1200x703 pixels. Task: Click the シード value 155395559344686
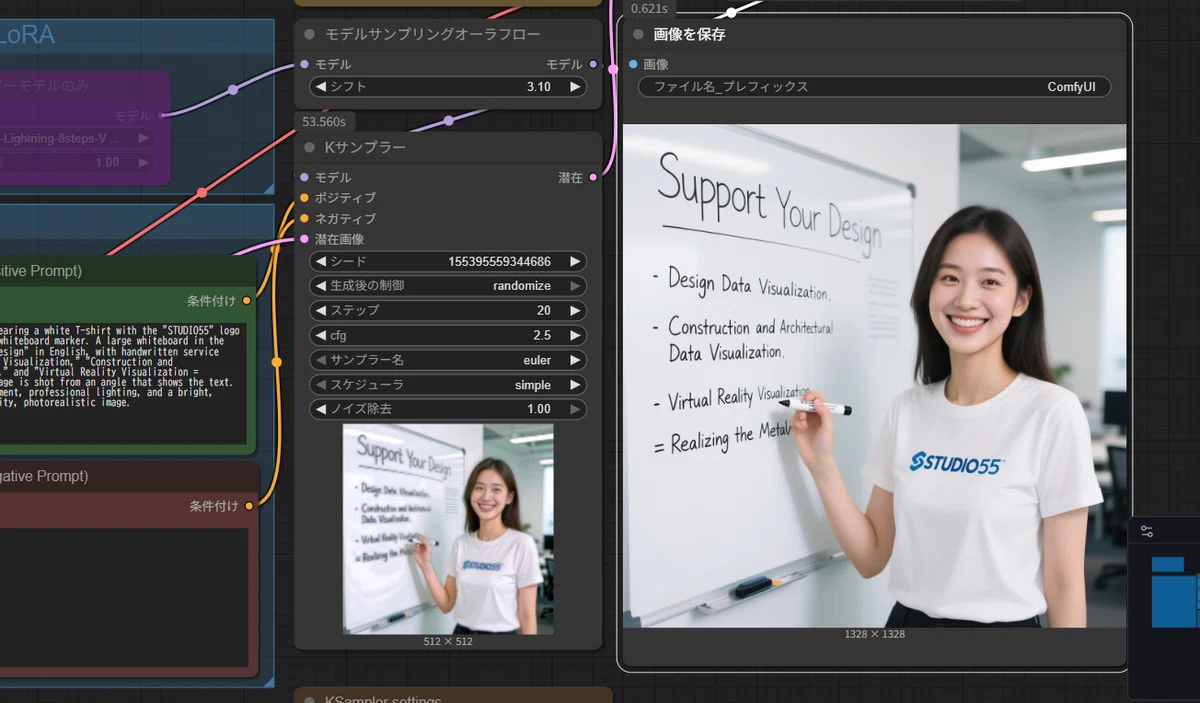point(499,261)
